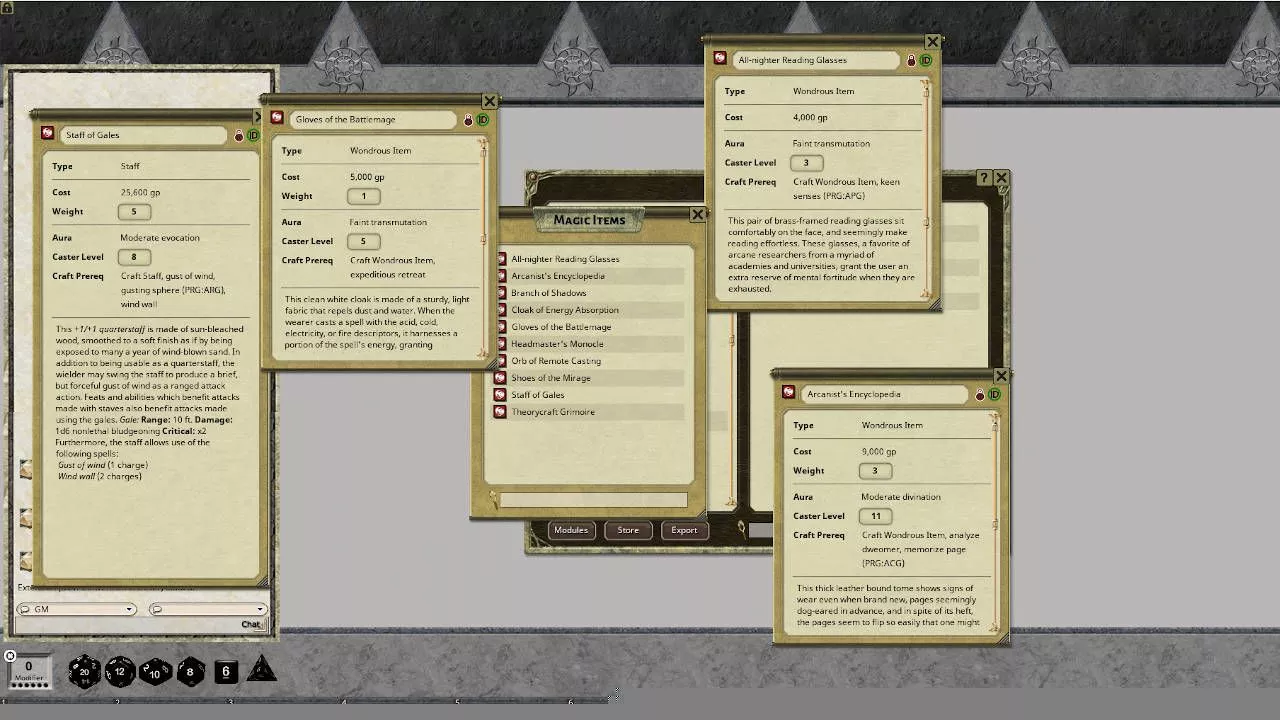The height and width of the screenshot is (720, 1280).
Task: Open link icon for Orb of Remote Casting
Action: (x=501, y=361)
